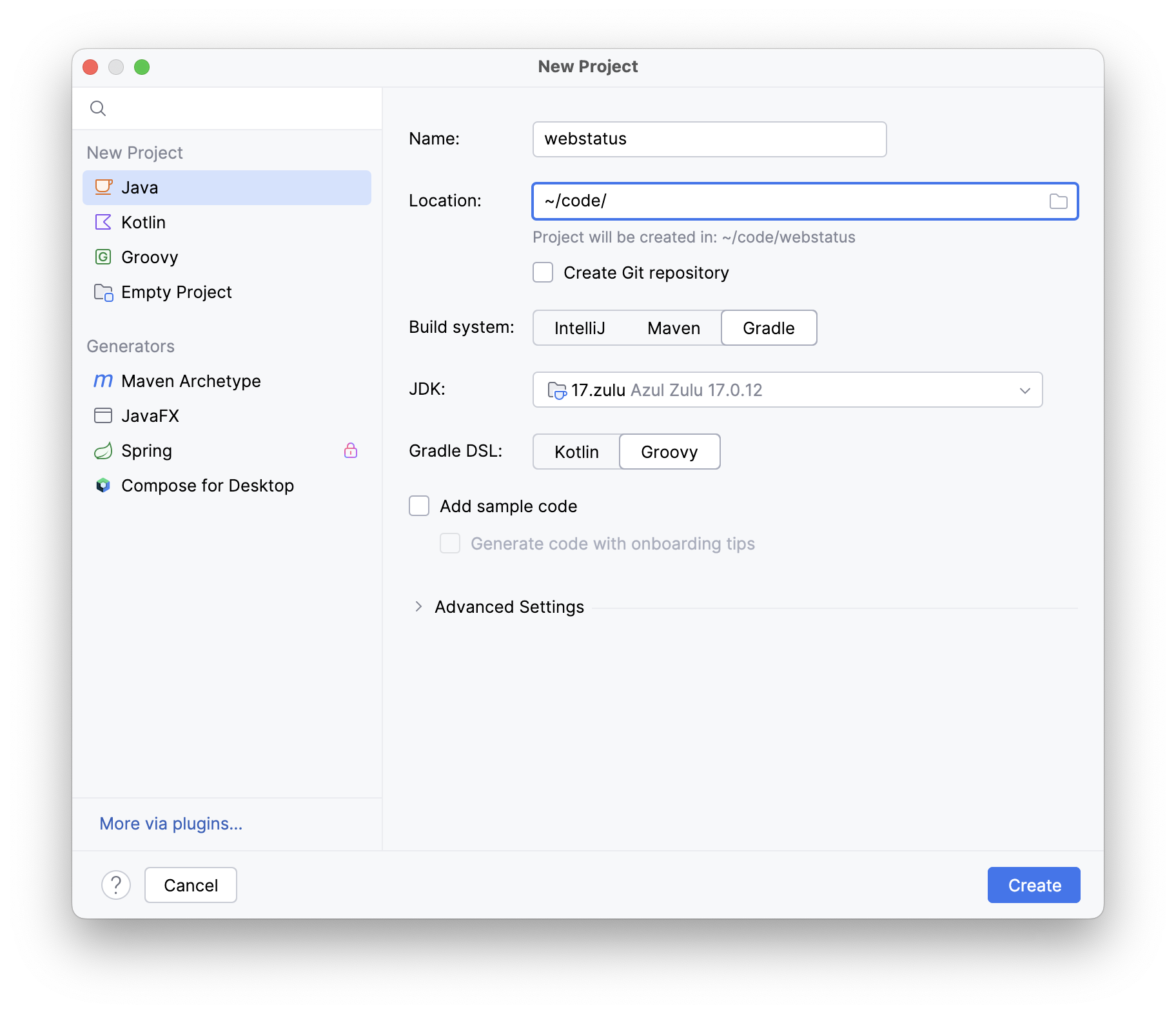Open the JDK dropdown chevron

(1025, 390)
